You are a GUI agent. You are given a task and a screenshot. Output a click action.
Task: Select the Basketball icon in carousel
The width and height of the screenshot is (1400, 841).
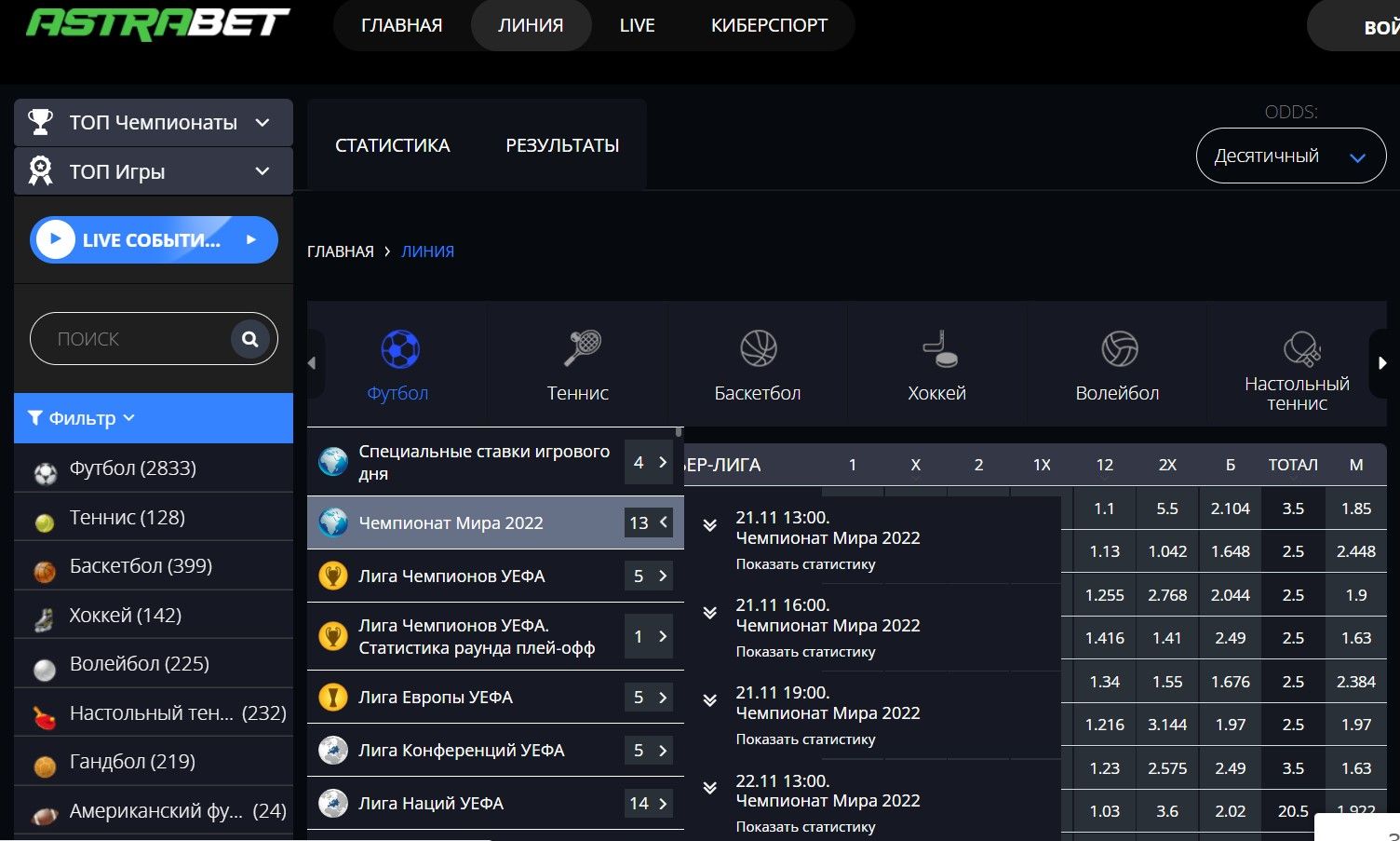coord(759,348)
